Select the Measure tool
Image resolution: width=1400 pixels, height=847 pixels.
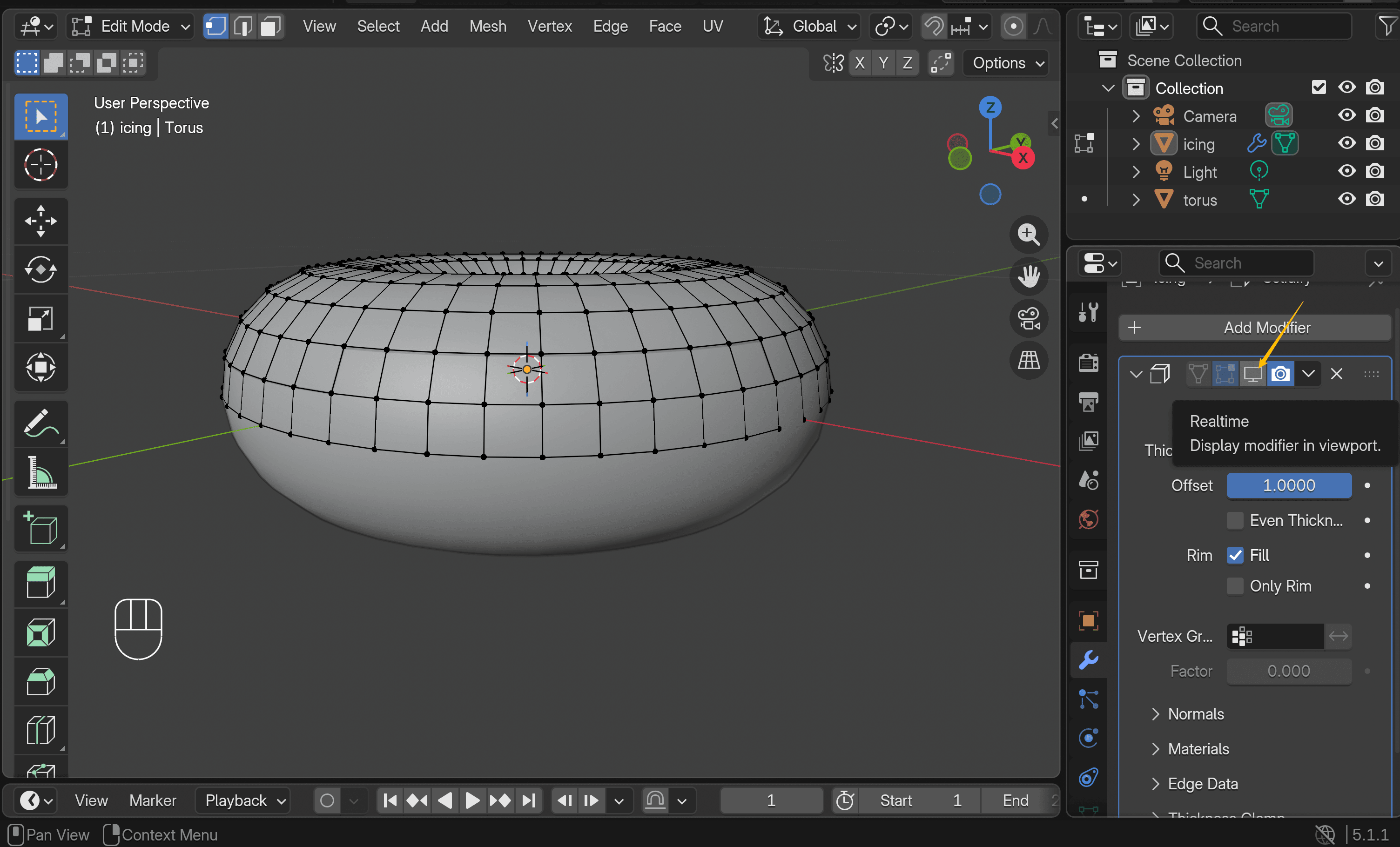tap(41, 473)
